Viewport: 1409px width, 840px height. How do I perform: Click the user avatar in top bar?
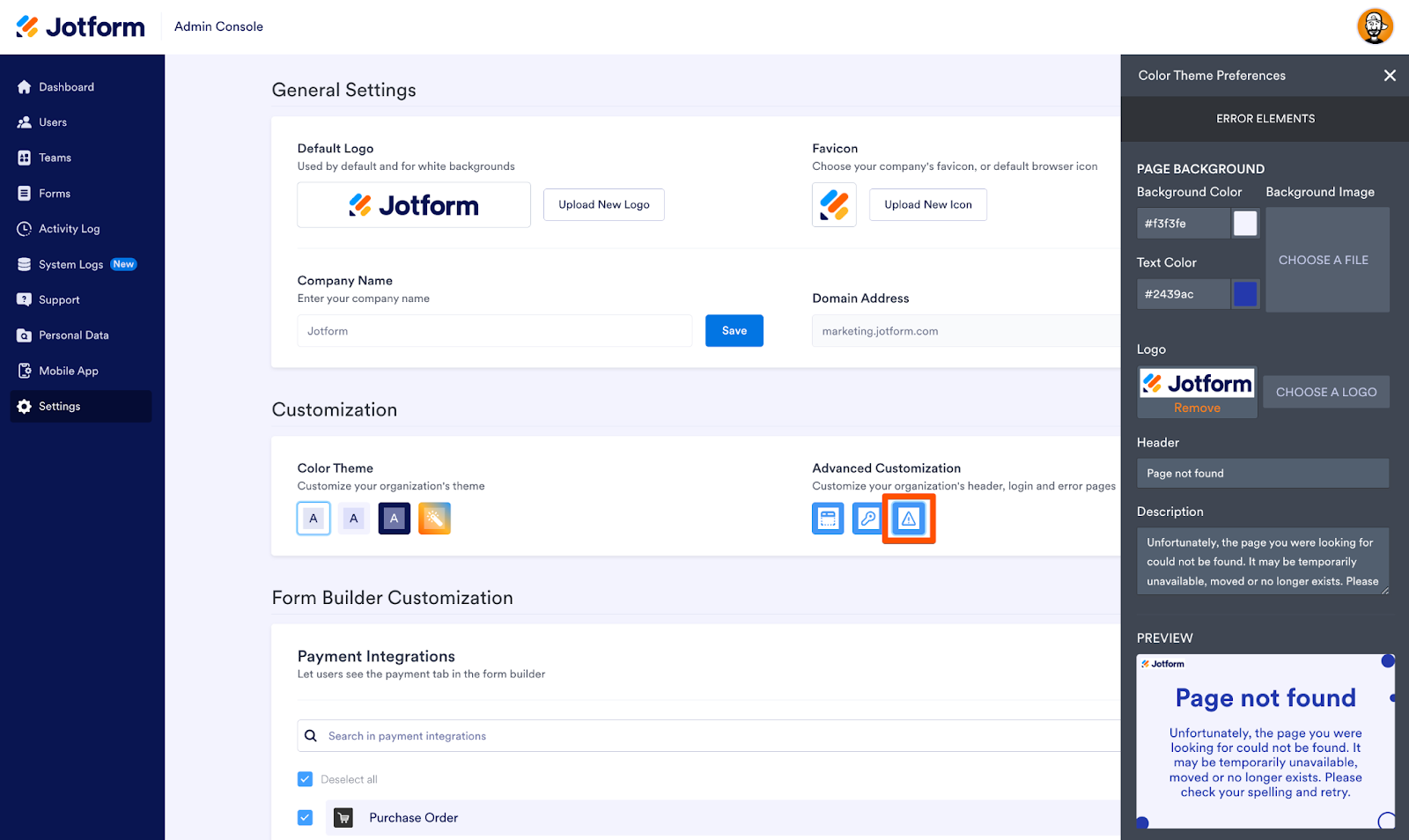1374,26
